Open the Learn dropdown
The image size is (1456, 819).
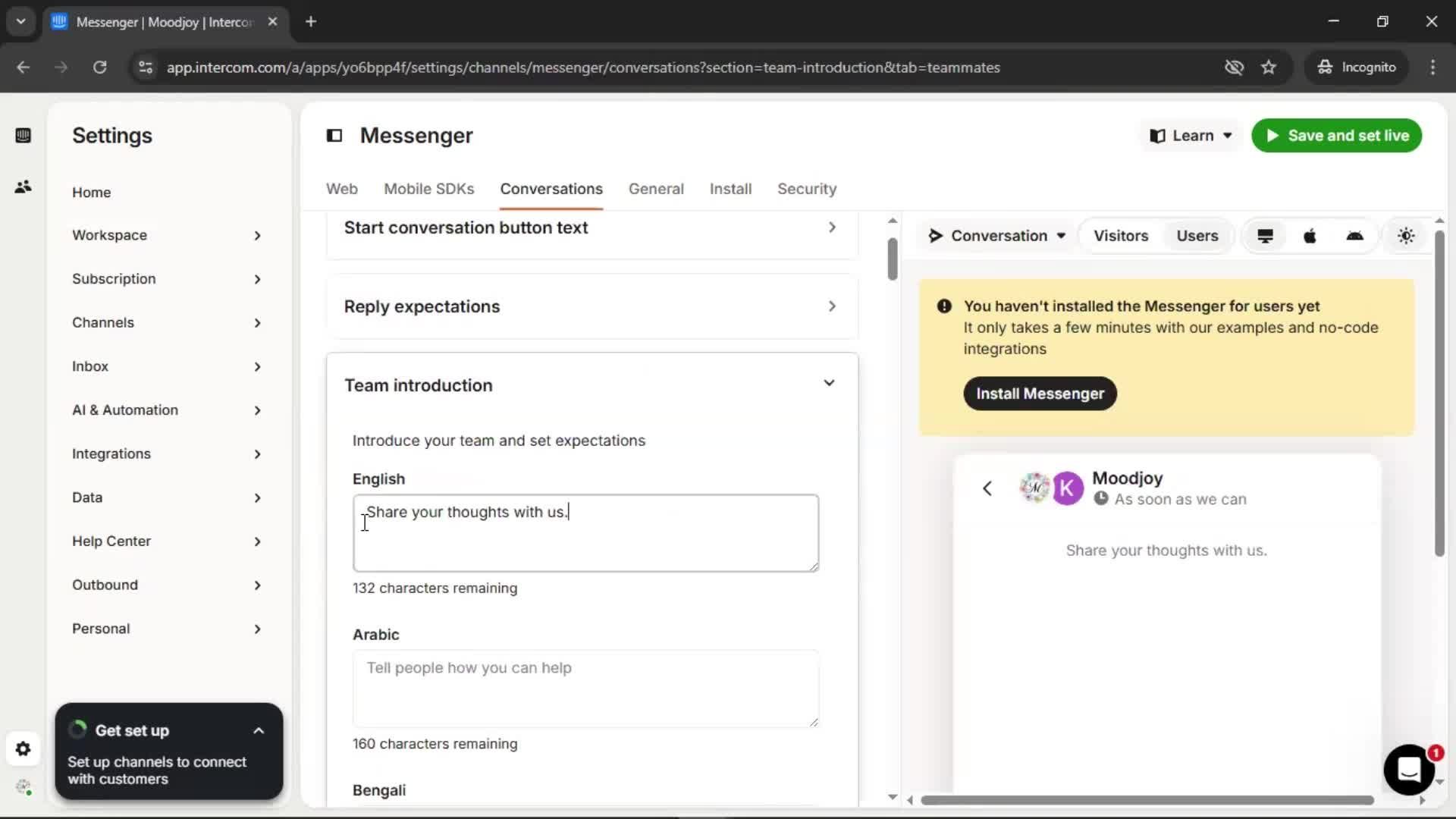(1191, 136)
